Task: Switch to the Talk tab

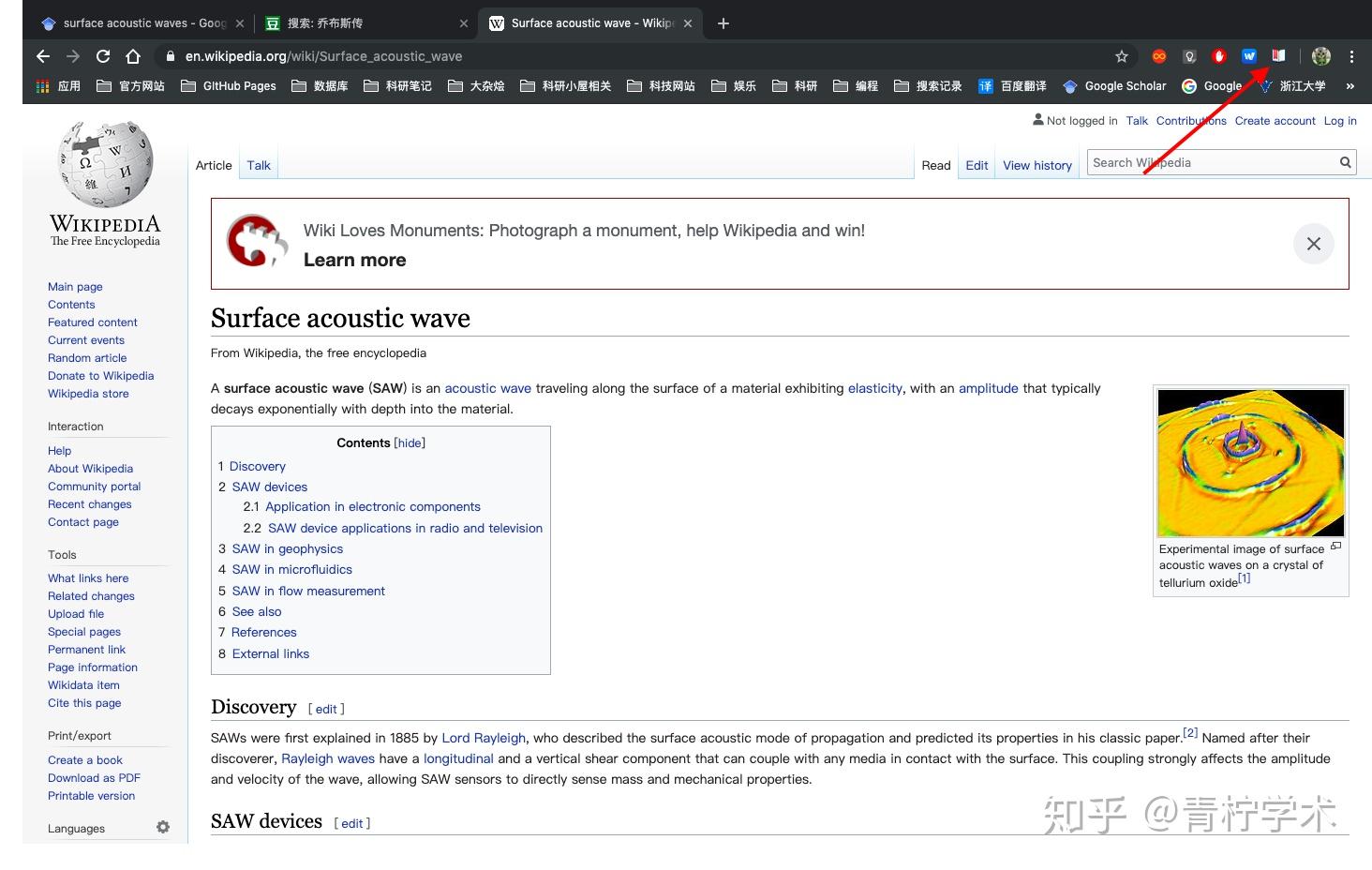Action: pyautogui.click(x=258, y=165)
